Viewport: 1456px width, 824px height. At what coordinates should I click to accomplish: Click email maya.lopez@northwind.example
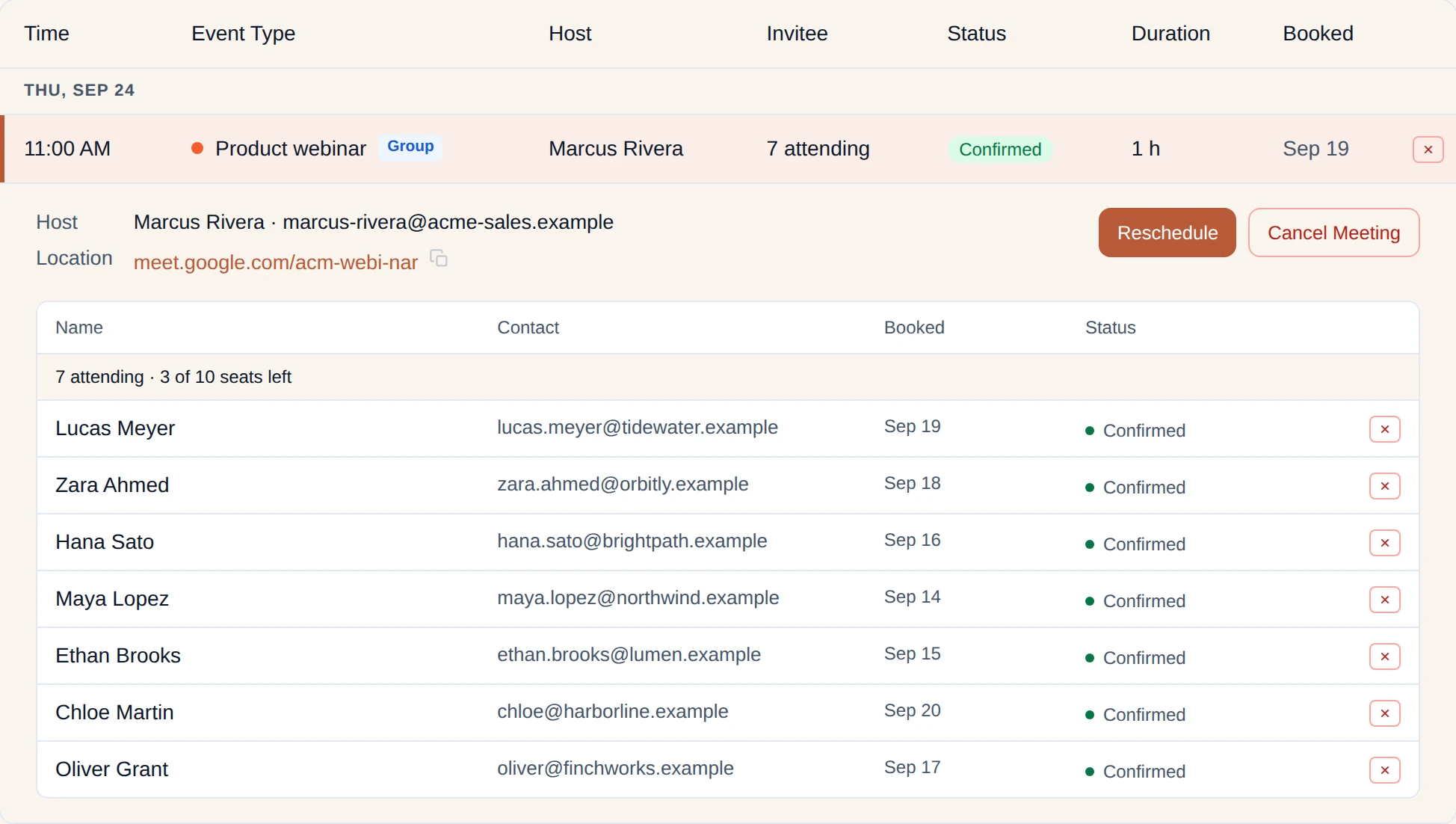click(x=638, y=597)
